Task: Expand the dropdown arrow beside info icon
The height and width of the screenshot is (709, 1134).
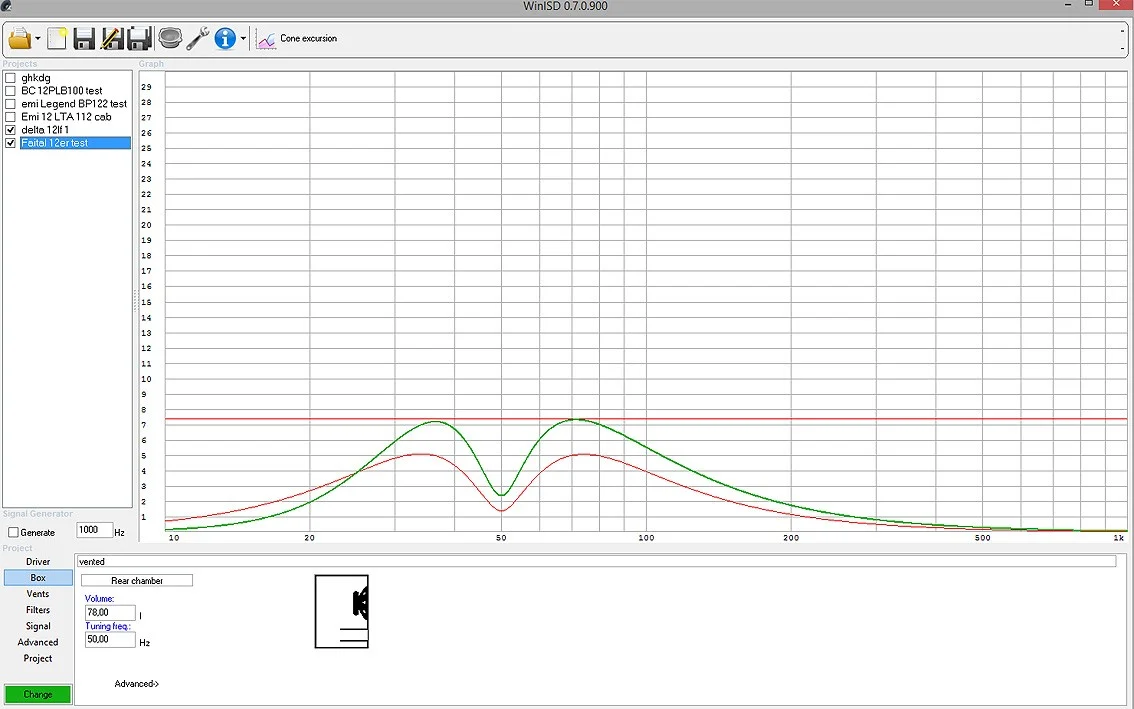Action: click(x=243, y=40)
